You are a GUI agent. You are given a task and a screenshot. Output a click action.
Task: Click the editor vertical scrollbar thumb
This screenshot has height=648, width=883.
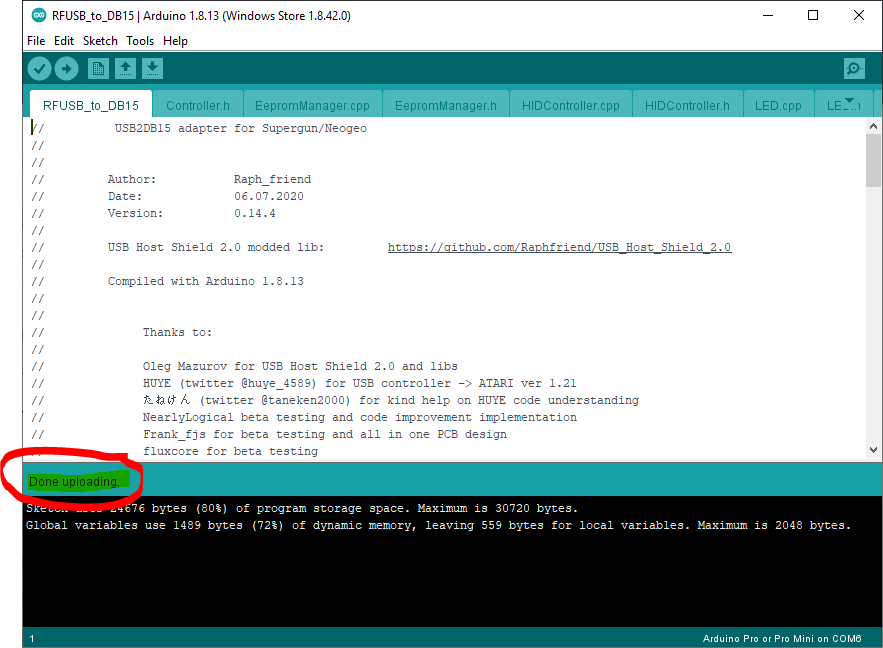(873, 160)
